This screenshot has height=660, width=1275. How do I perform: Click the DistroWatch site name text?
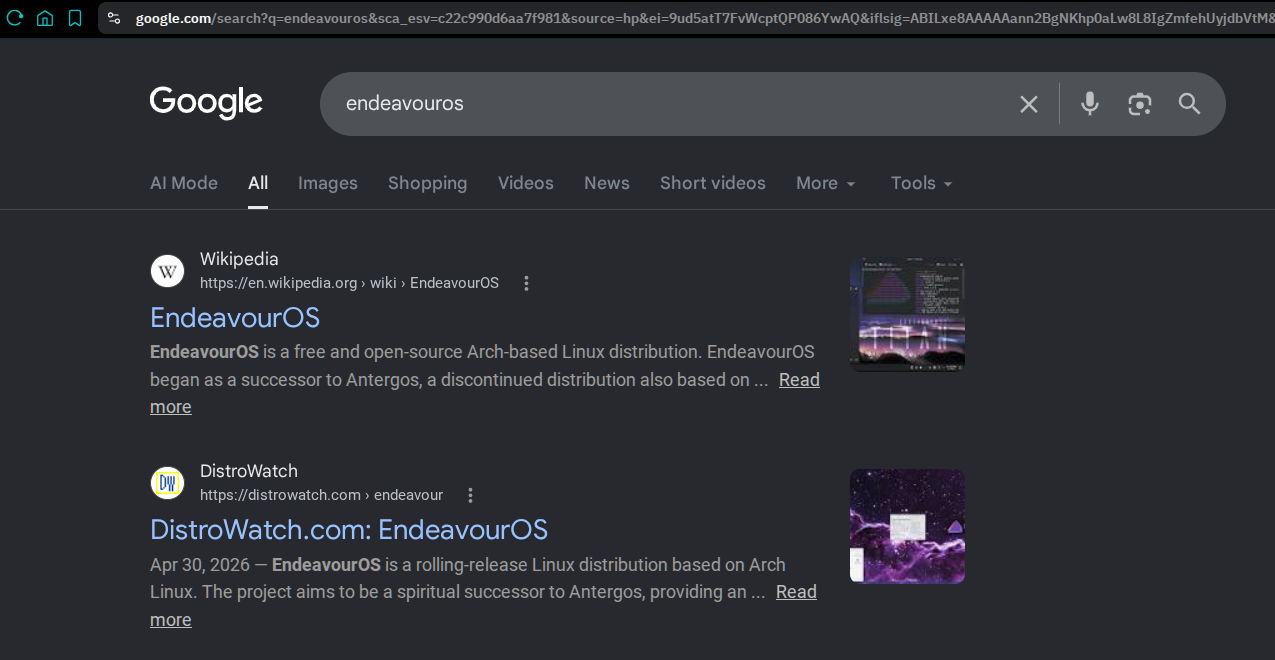249,471
